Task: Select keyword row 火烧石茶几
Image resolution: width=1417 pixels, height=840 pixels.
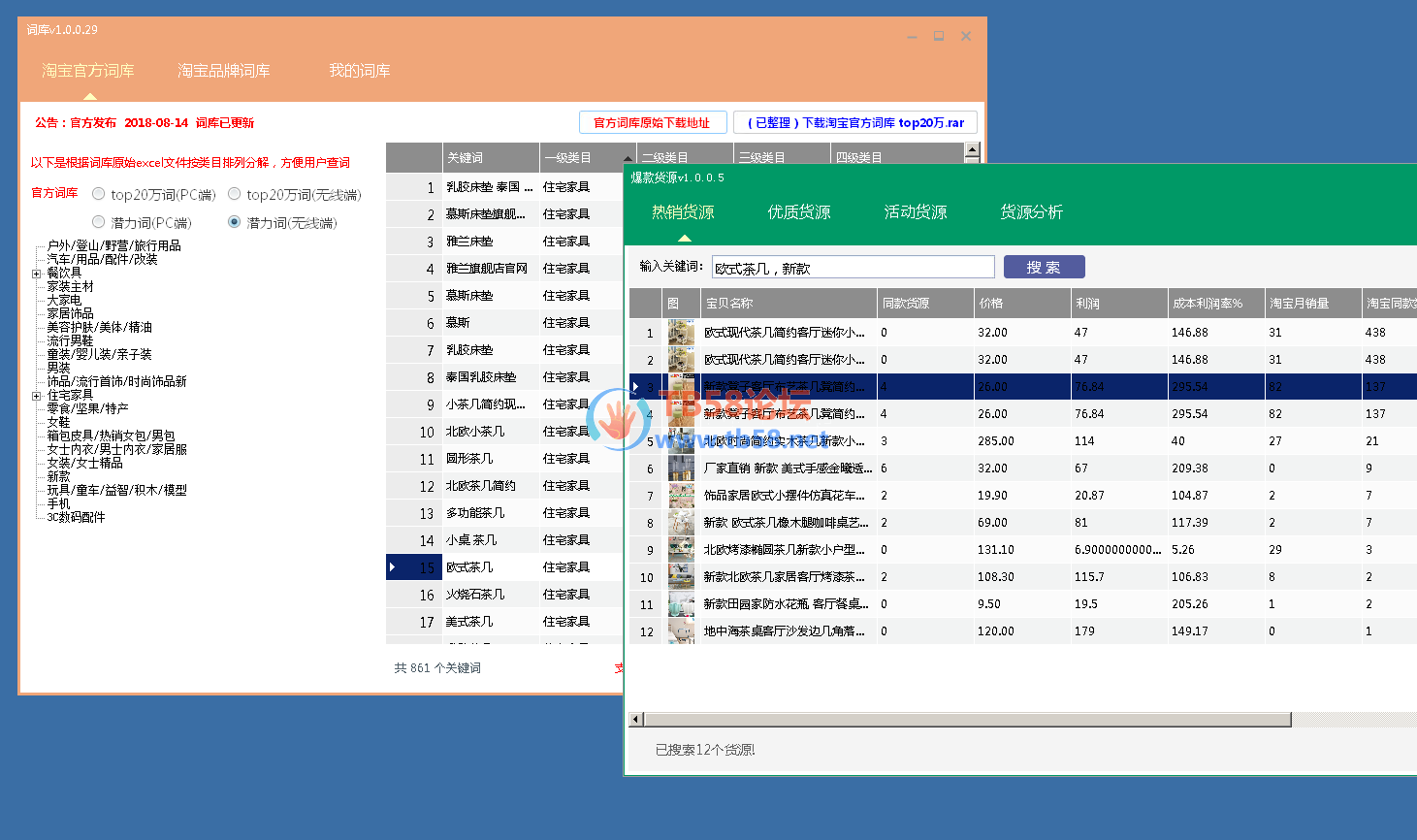Action: (504, 595)
